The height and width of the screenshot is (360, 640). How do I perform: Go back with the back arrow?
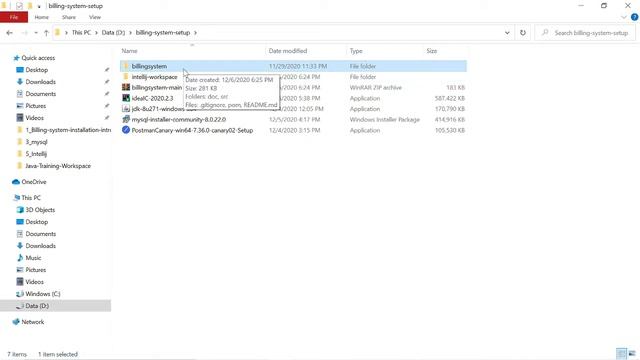[x=9, y=33]
